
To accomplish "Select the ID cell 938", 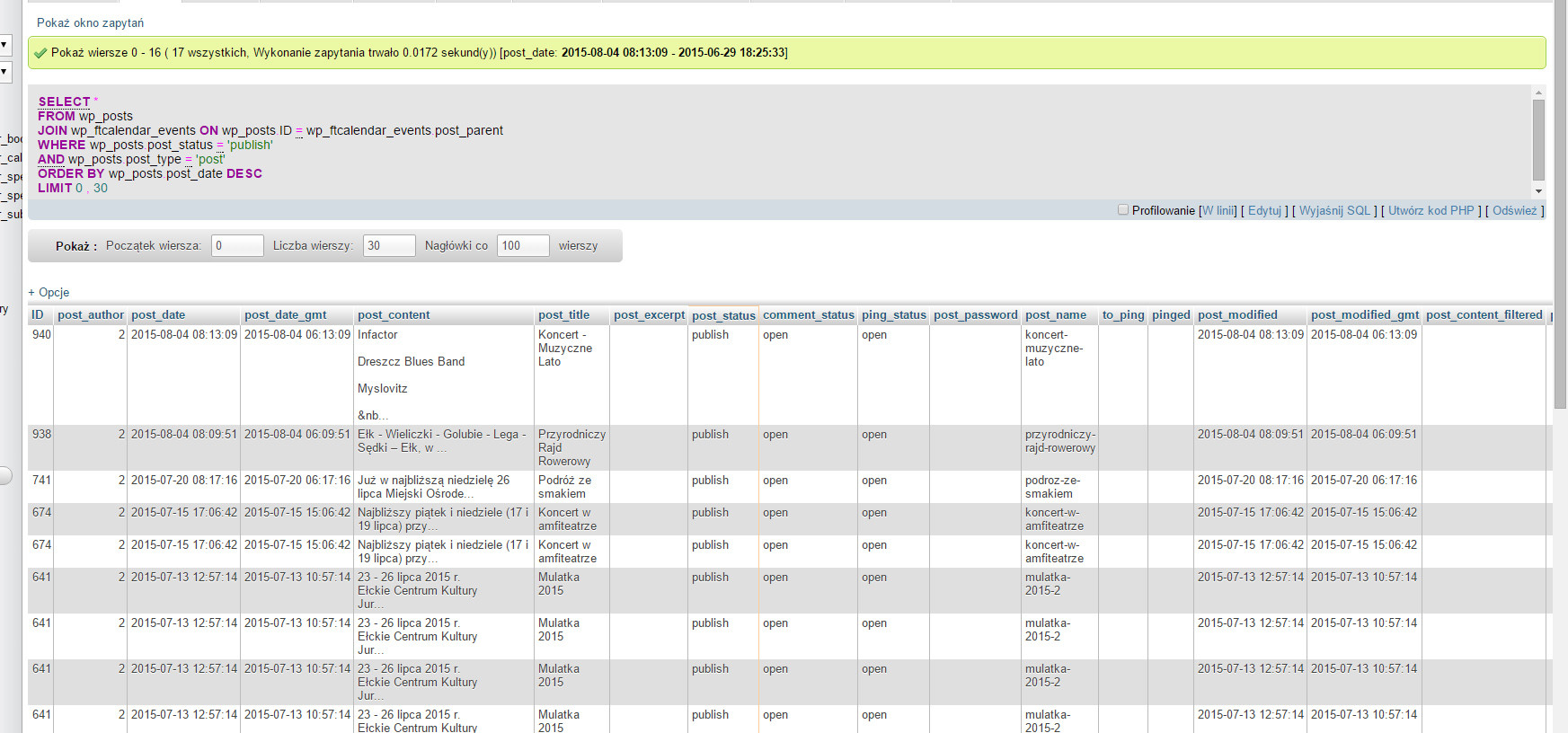I will 41,434.
